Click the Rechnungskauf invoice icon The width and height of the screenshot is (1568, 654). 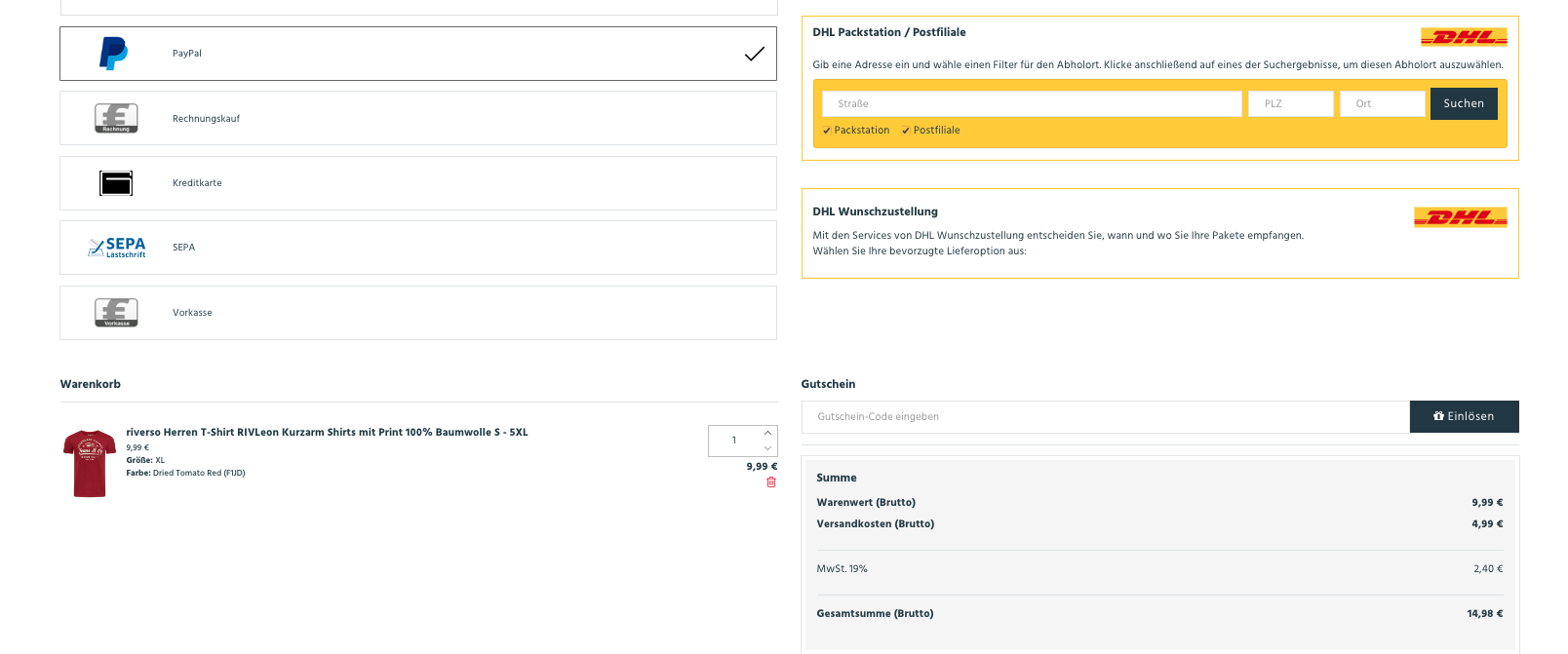click(116, 118)
